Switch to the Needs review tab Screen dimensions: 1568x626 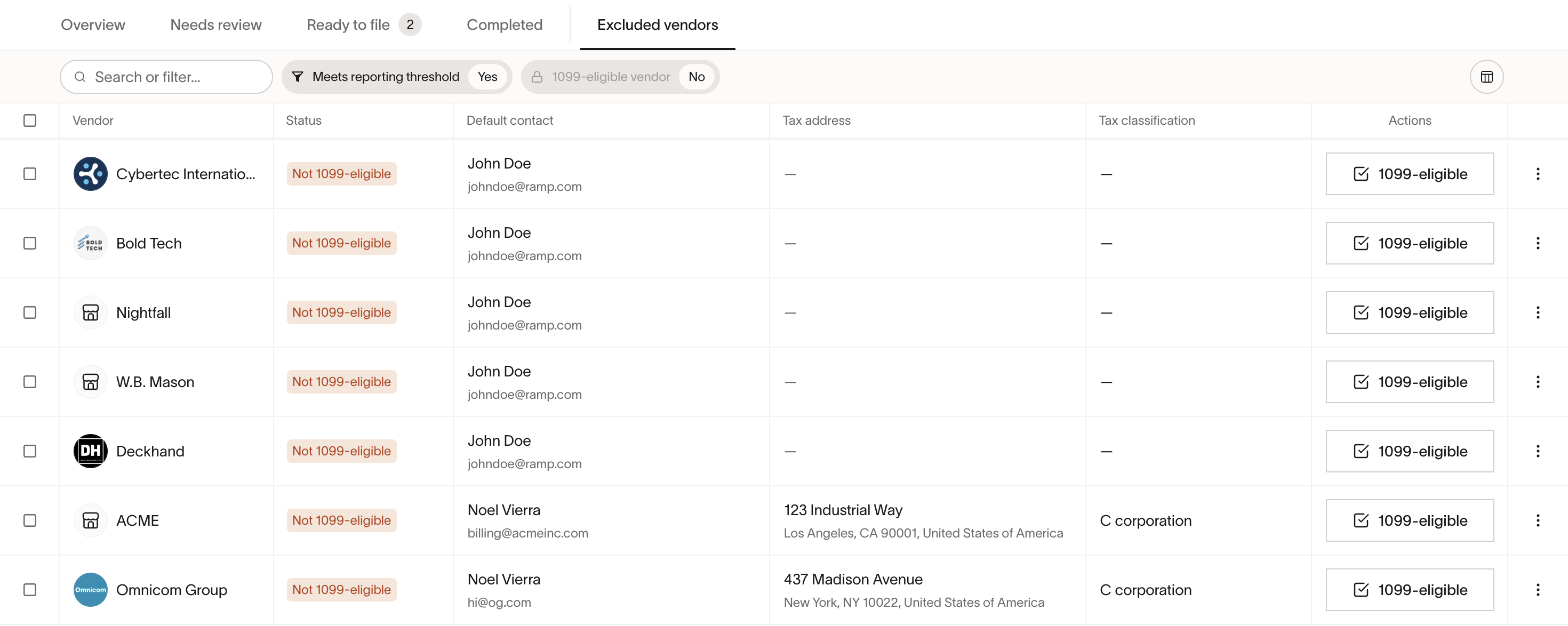(215, 25)
